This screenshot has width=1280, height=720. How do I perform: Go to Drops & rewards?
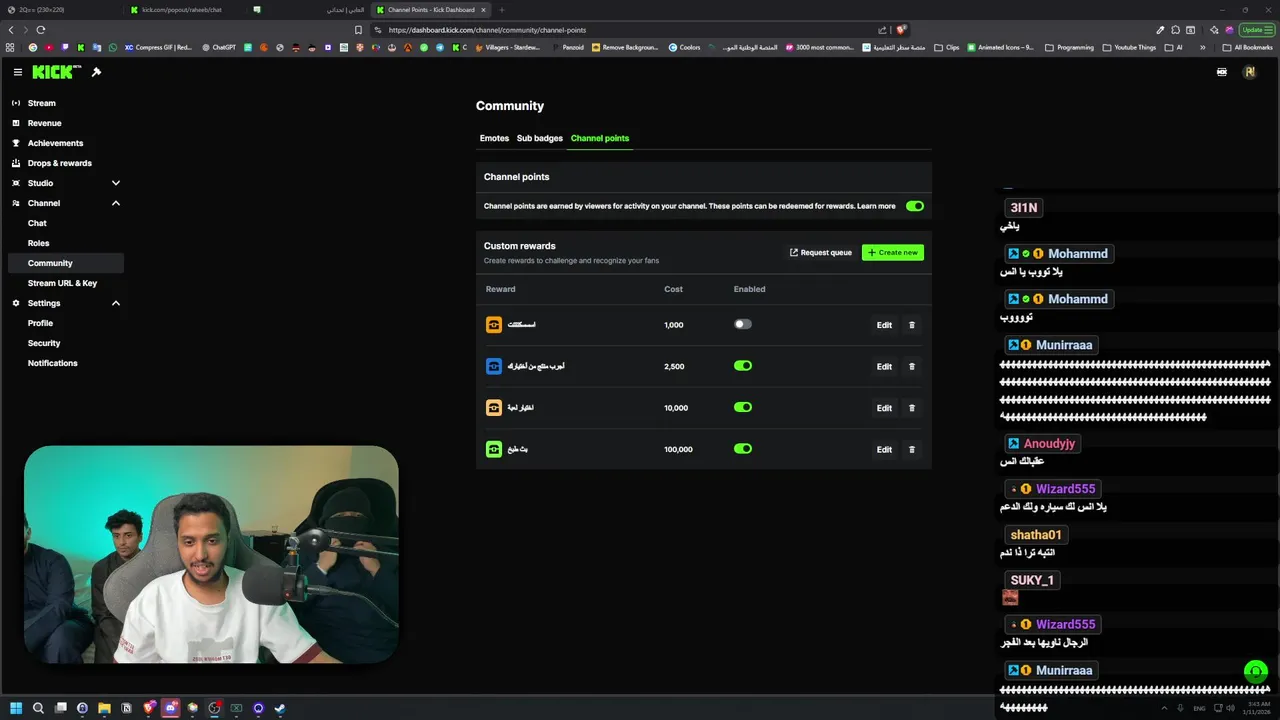click(66, 163)
